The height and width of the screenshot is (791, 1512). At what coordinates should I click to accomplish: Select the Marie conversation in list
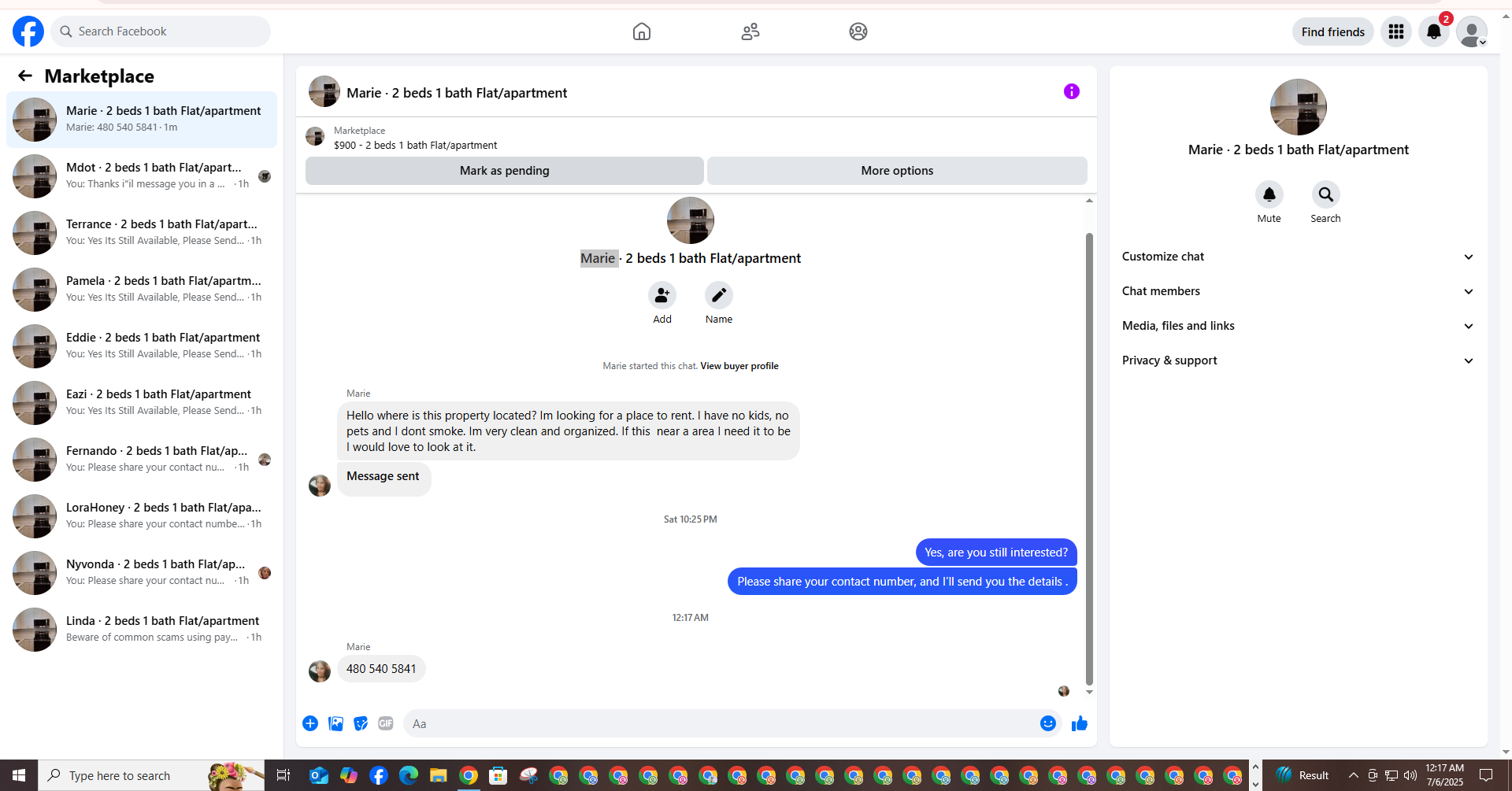coord(142,120)
